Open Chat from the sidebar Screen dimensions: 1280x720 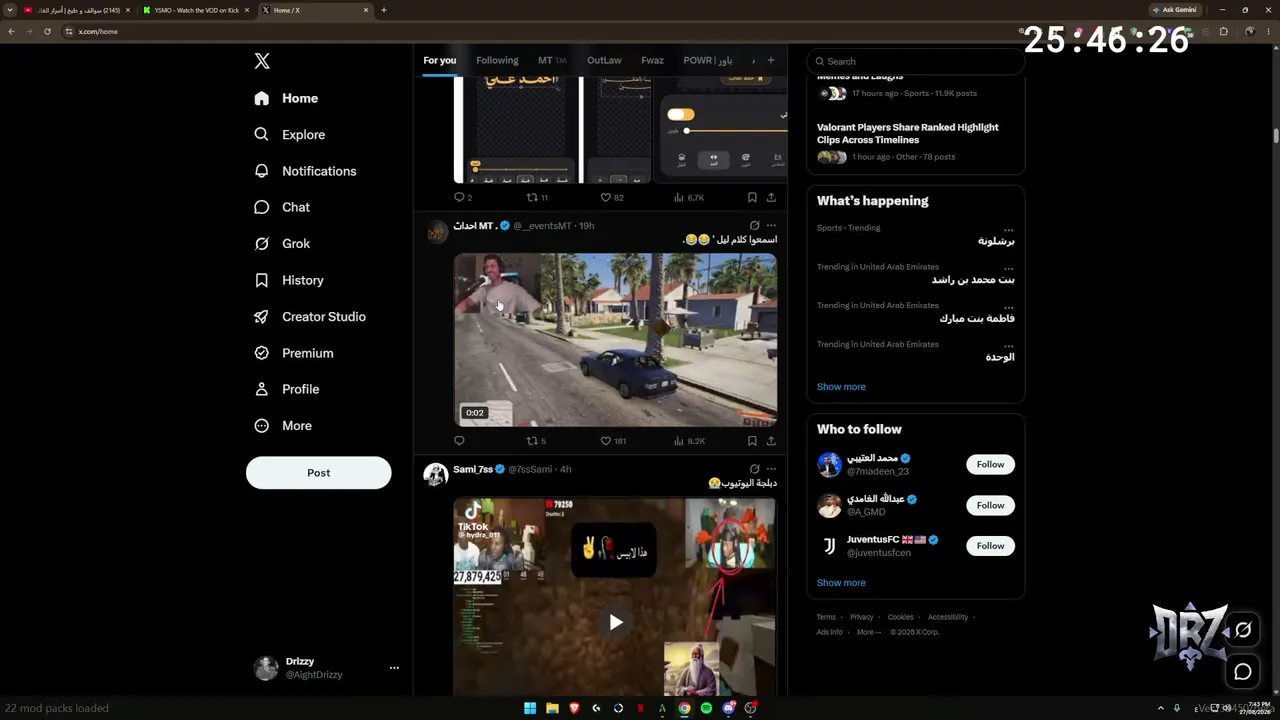click(x=282, y=207)
